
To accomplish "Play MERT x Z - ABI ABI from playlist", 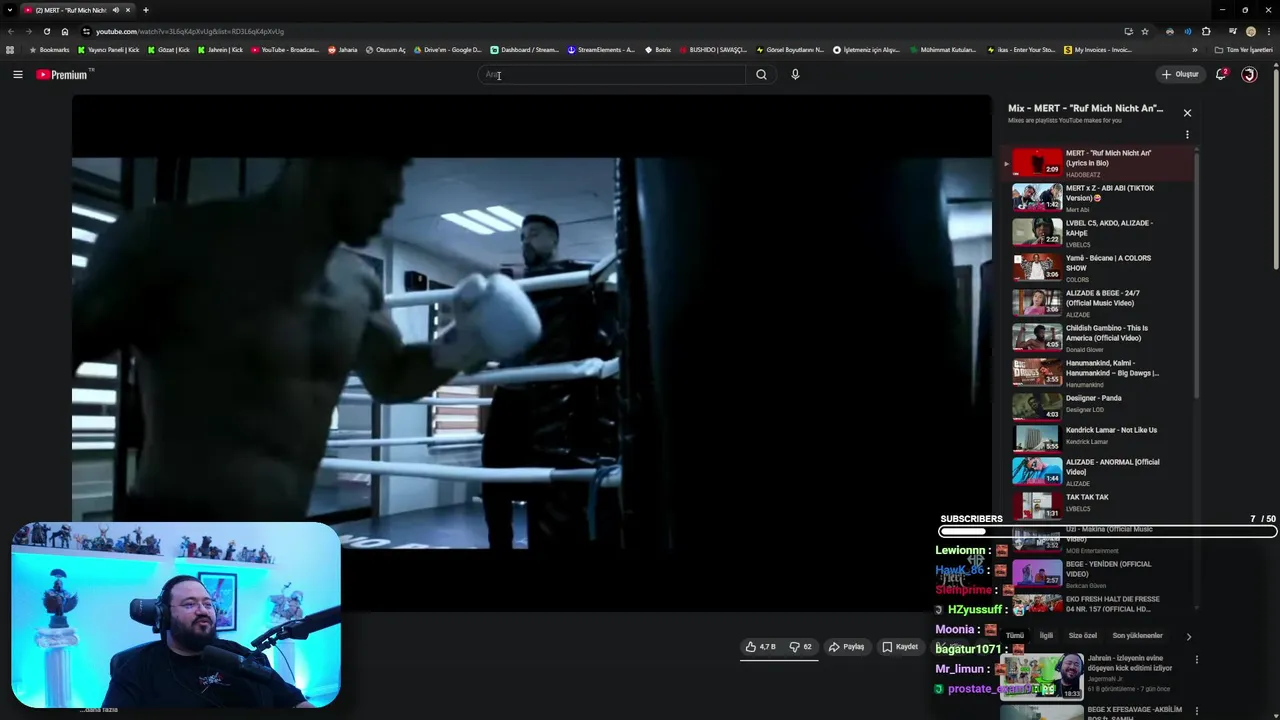I will pos(1098,197).
